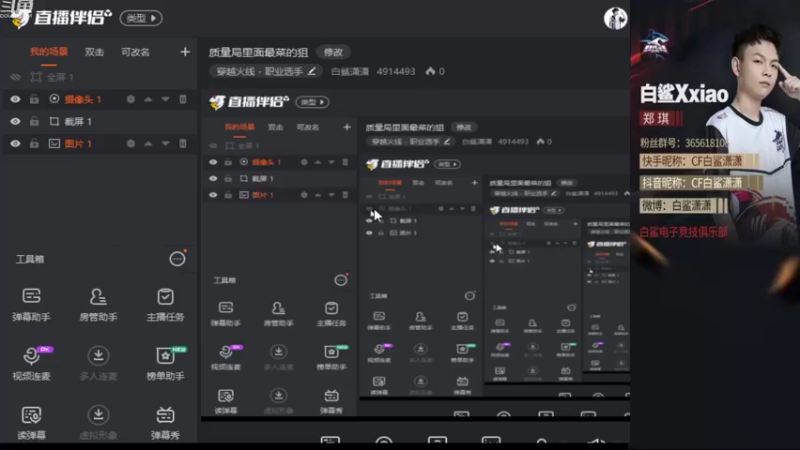Click the flame popularity icon
Viewport: 800px width, 450px height.
tap(430, 71)
